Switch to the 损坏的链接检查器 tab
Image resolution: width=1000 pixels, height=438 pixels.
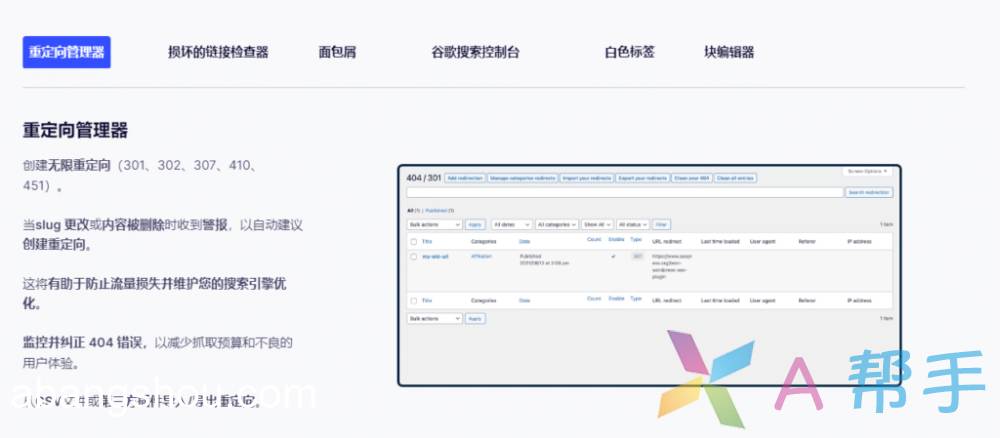point(218,52)
